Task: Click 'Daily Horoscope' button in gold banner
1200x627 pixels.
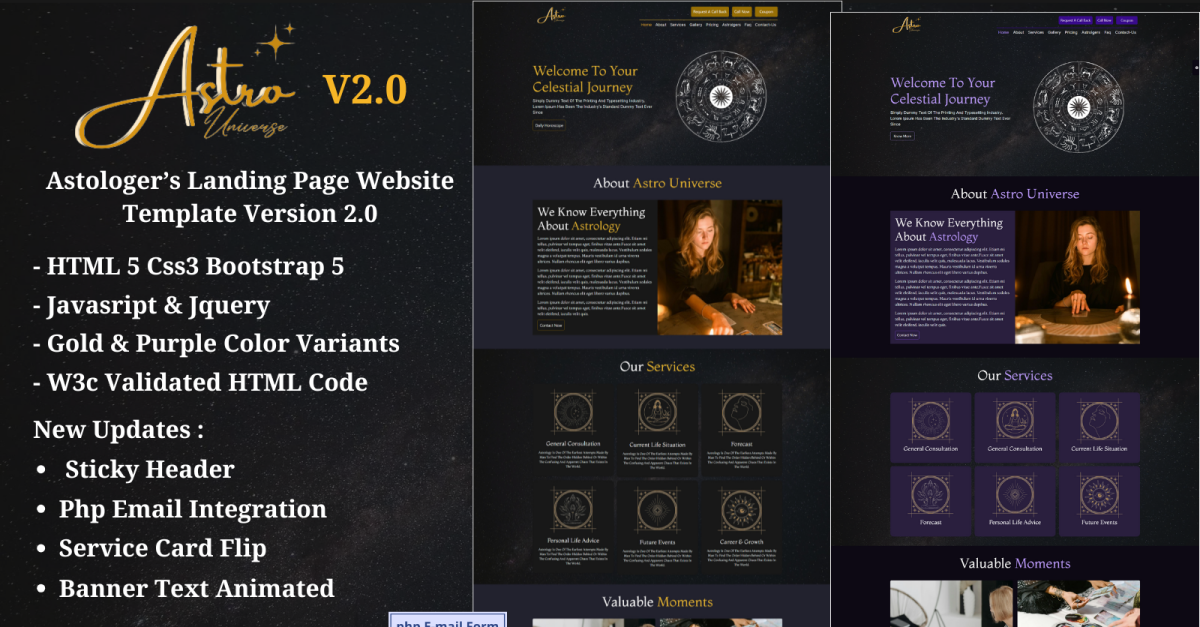Action: pyautogui.click(x=549, y=126)
